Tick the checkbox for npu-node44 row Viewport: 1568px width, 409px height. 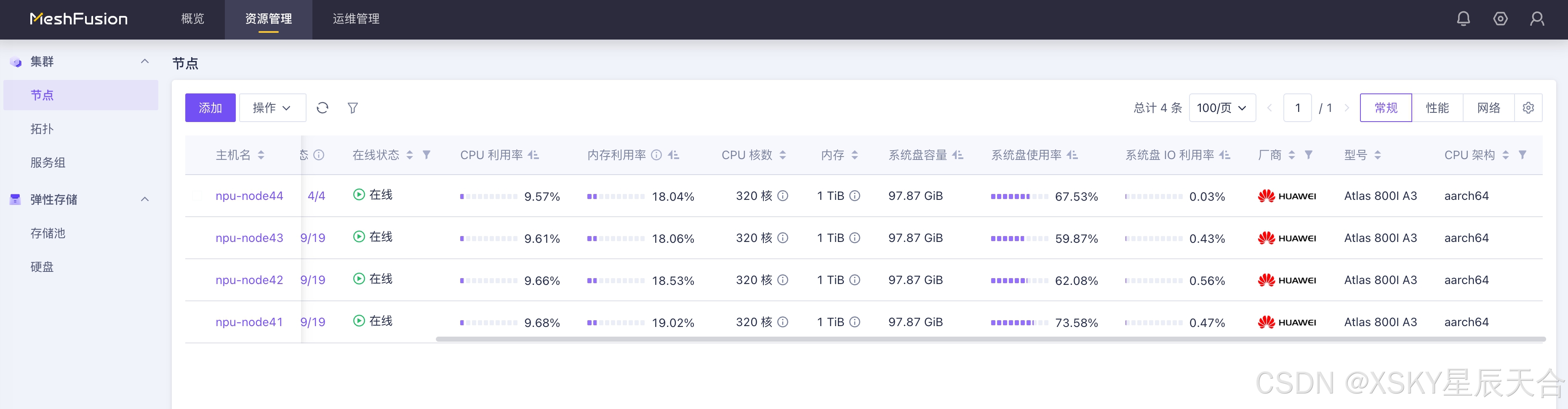[x=197, y=196]
